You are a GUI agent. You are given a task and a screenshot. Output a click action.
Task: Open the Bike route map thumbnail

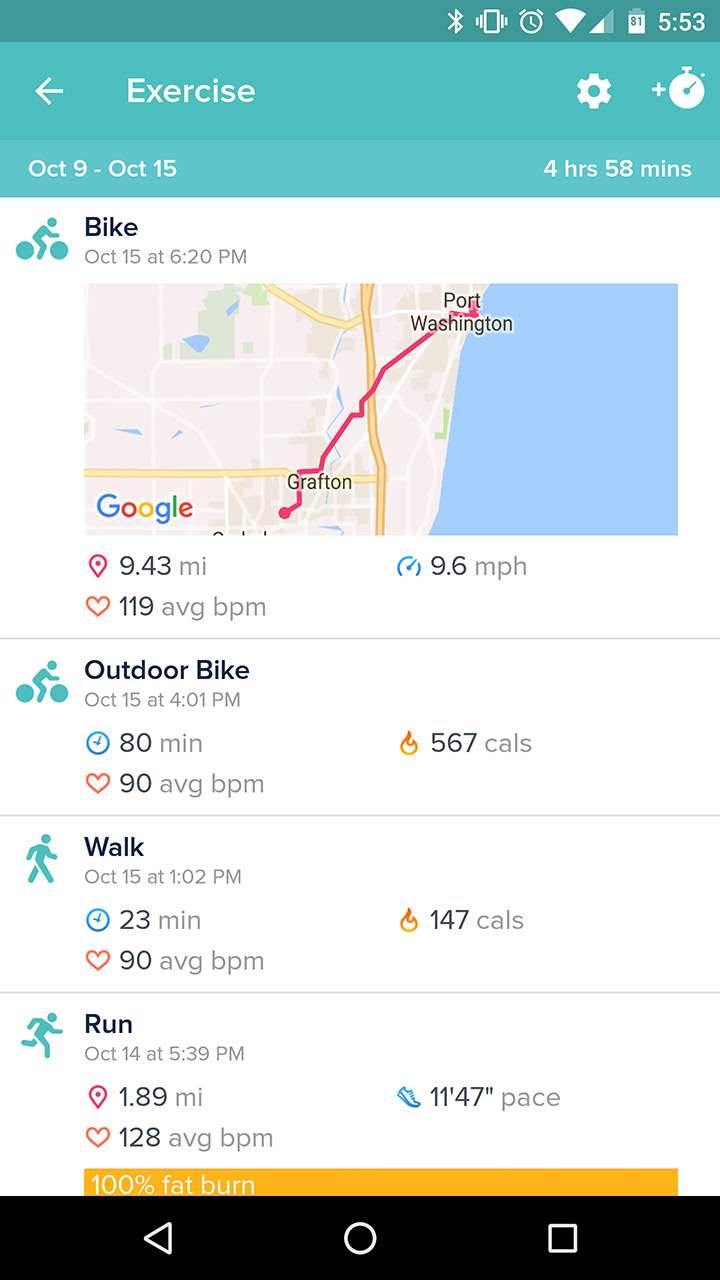click(x=380, y=409)
